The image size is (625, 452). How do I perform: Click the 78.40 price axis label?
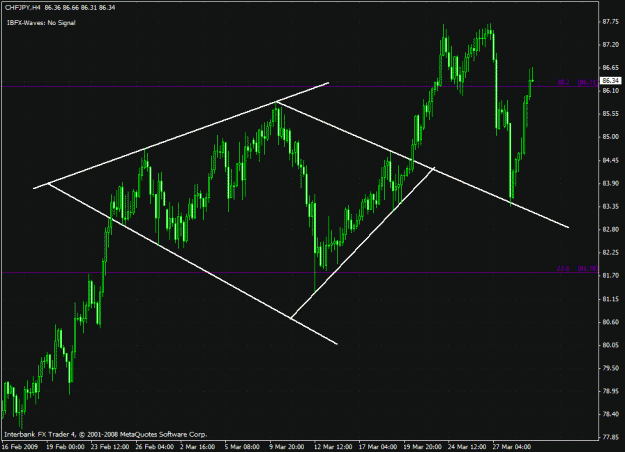coord(611,414)
